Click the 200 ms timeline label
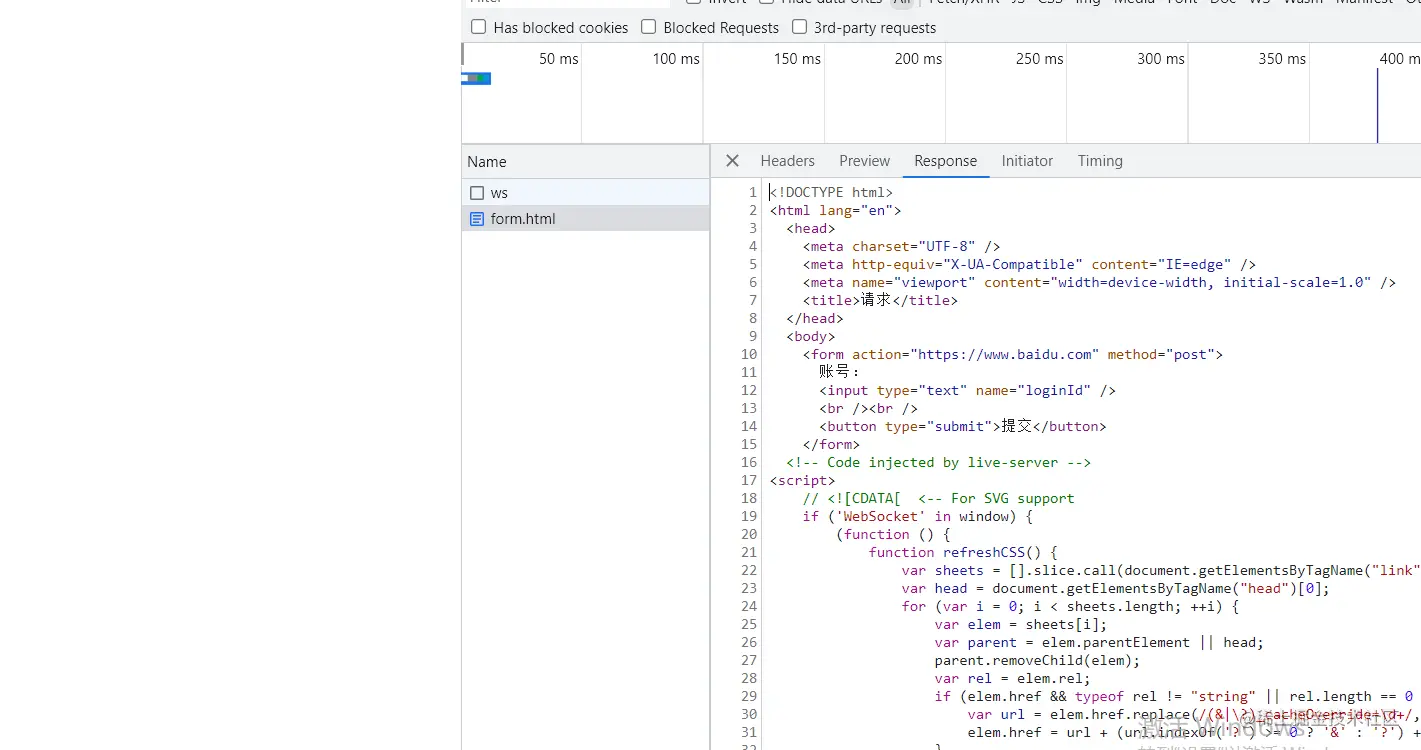1421x750 pixels. (x=918, y=59)
